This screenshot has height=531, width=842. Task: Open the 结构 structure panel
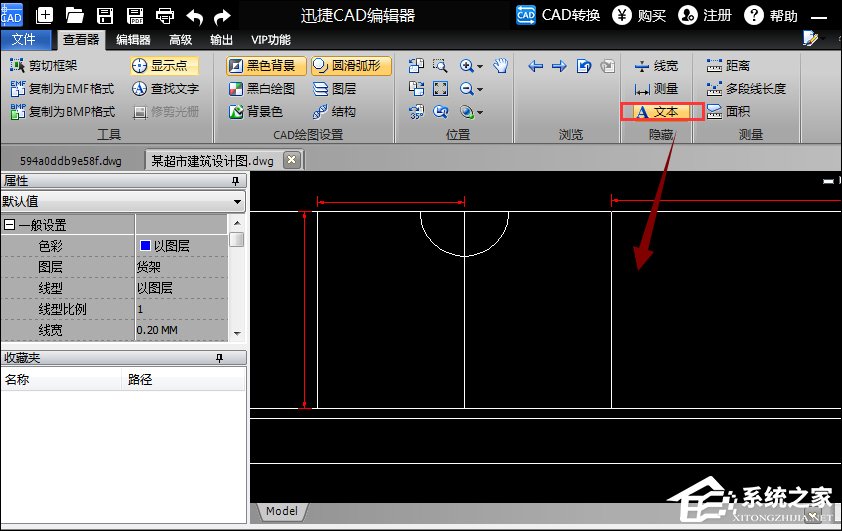[335, 112]
